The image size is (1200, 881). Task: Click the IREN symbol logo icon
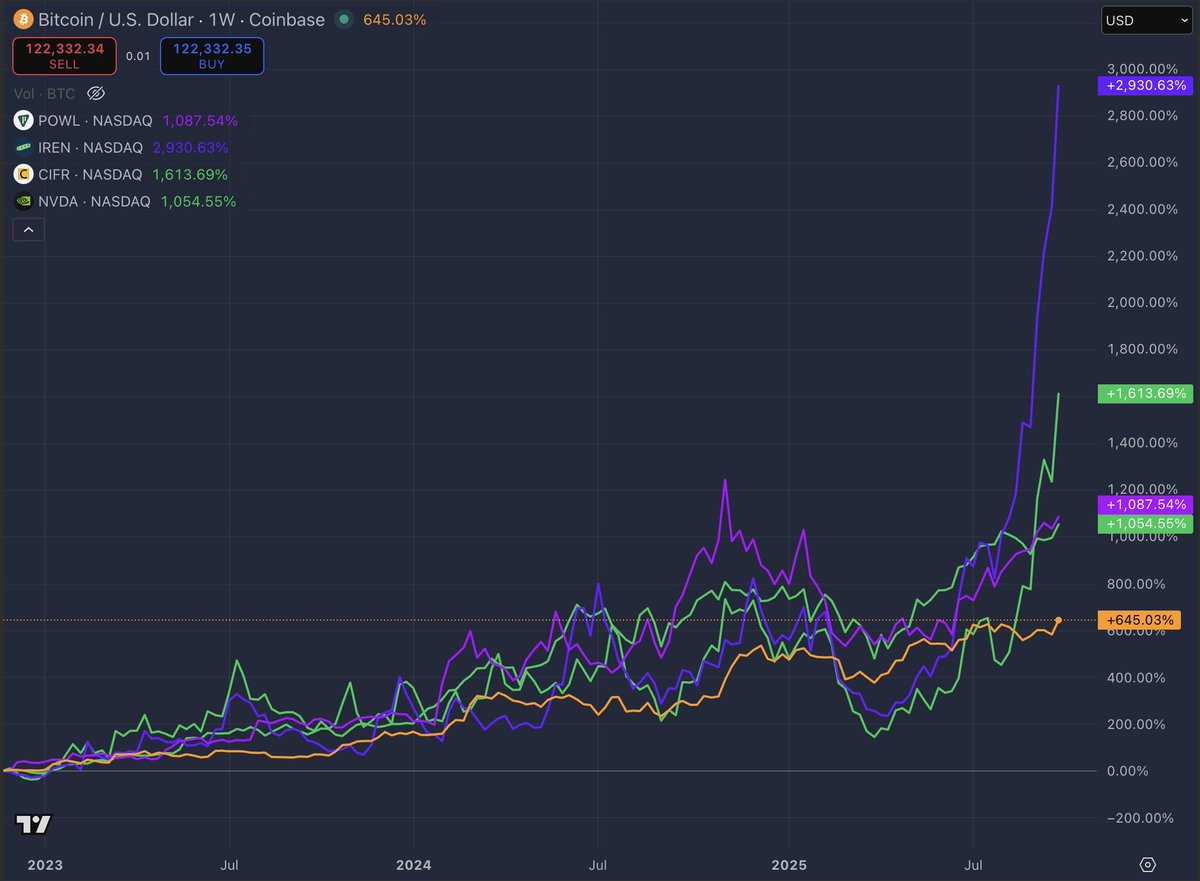[x=22, y=147]
